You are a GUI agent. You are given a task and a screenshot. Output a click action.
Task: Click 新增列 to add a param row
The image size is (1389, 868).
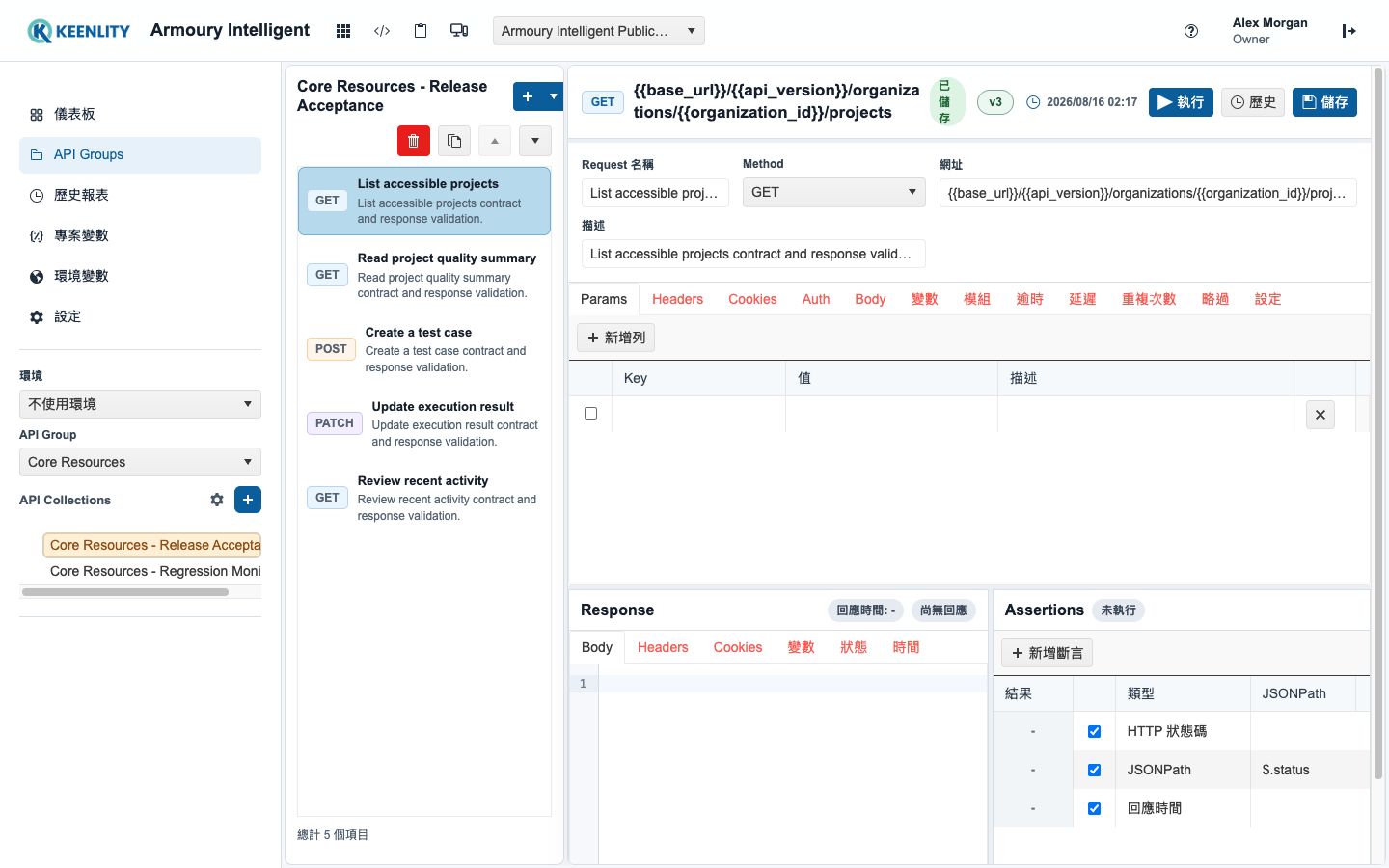pyautogui.click(x=616, y=338)
